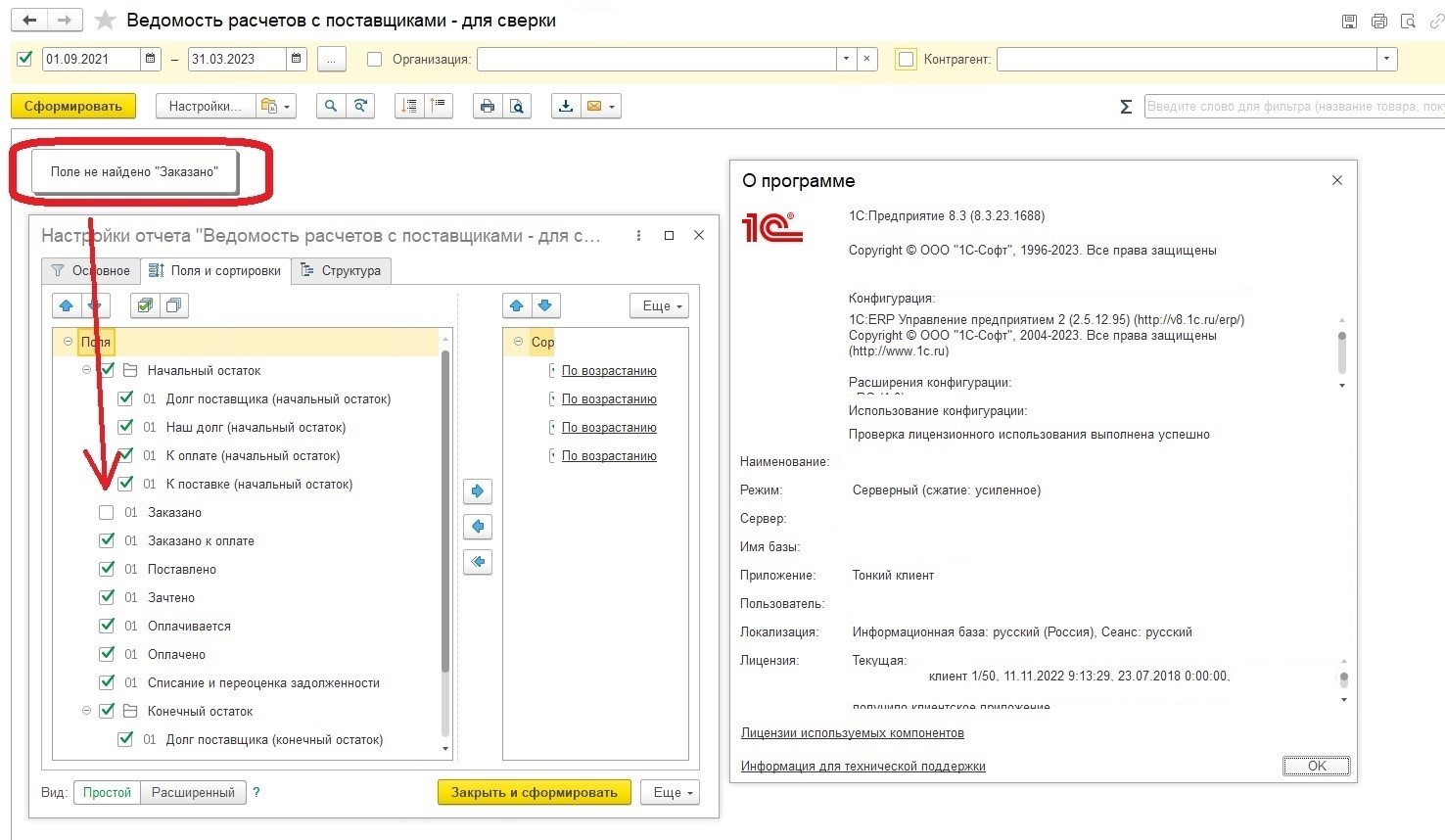The image size is (1445, 840).
Task: Enable the Заказано field checkbox
Action: coord(107,512)
